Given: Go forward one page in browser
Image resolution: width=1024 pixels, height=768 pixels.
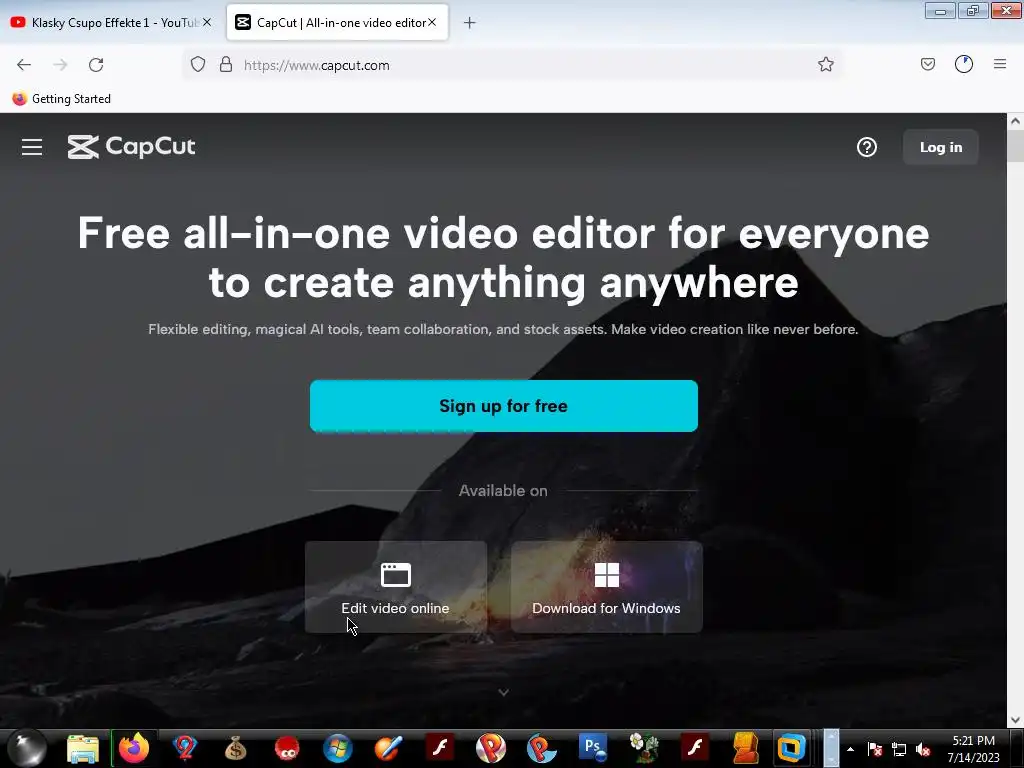Looking at the screenshot, I should pyautogui.click(x=60, y=65).
